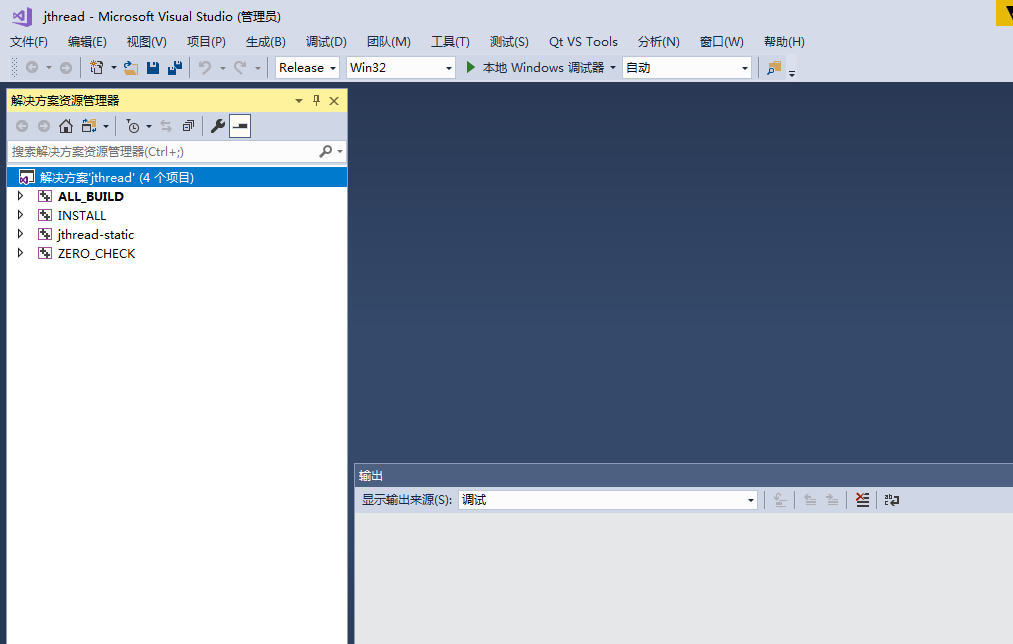
Task: Open the 视图(V) menu
Action: coord(147,42)
